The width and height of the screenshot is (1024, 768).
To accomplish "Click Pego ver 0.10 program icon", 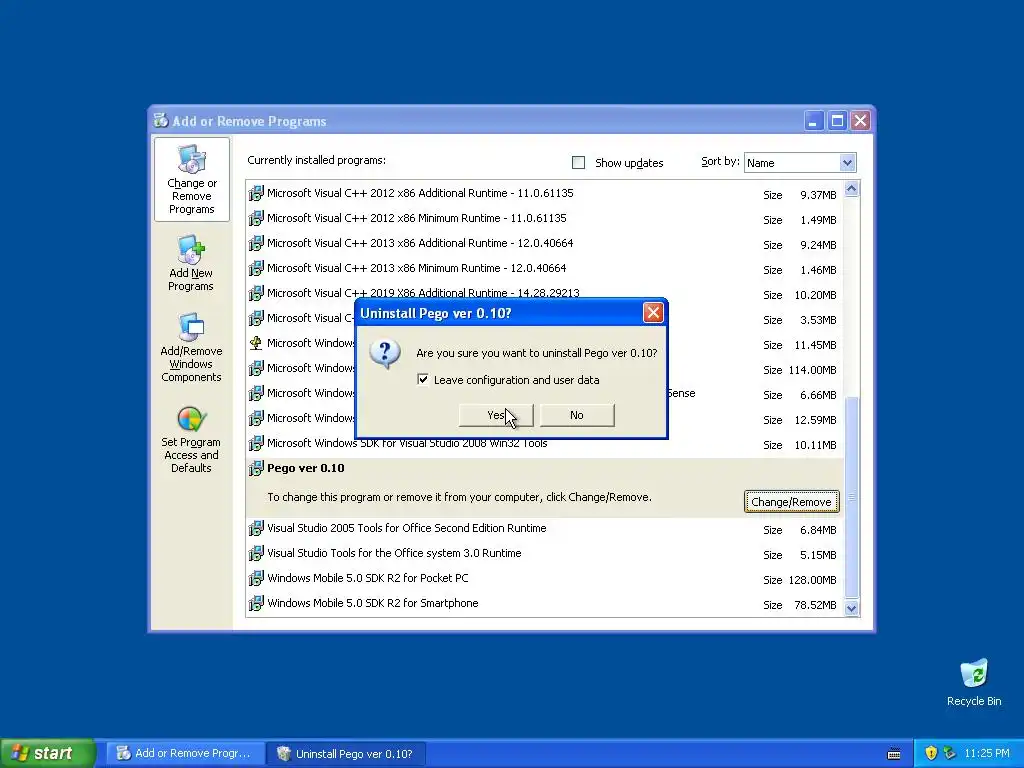I will (x=256, y=468).
